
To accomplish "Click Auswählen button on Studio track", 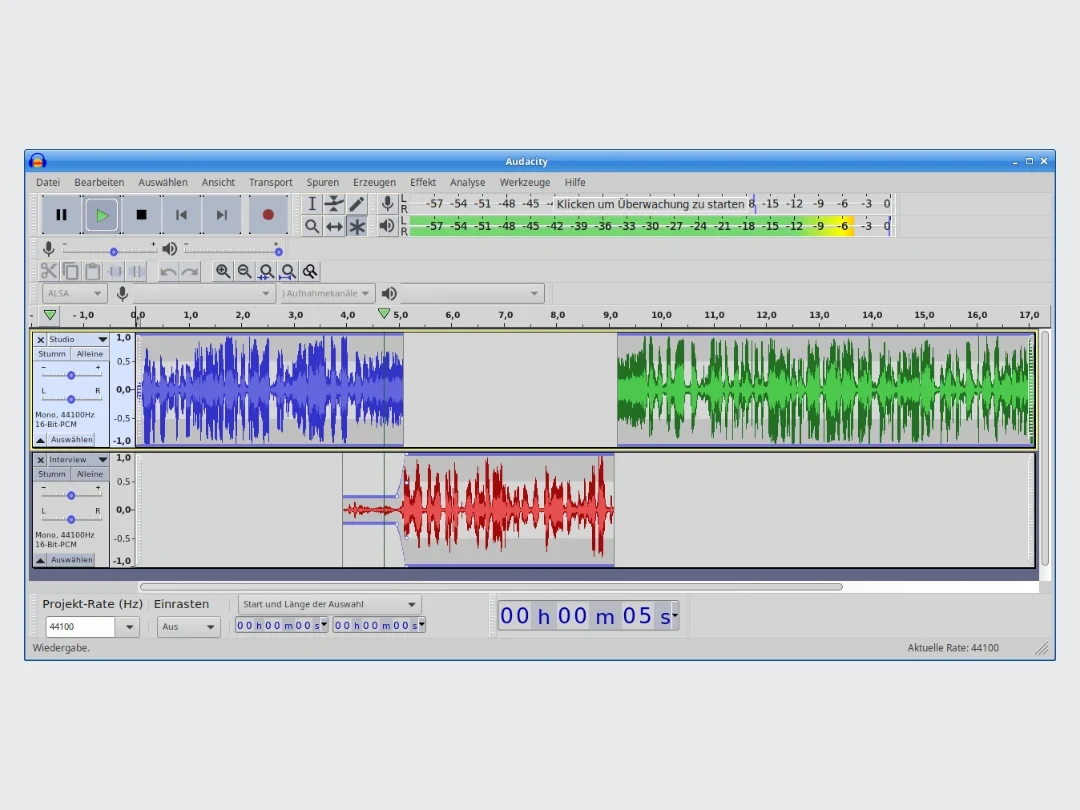I will click(x=72, y=439).
